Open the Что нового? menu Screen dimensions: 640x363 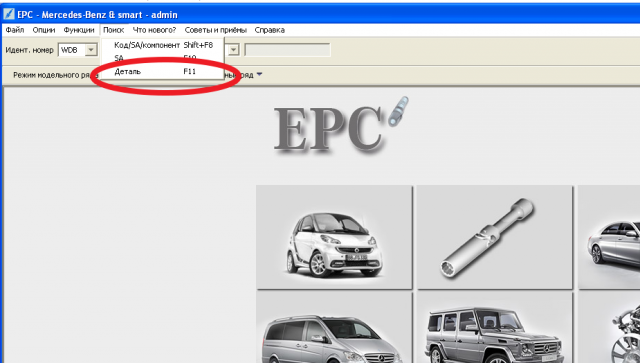coord(154,30)
